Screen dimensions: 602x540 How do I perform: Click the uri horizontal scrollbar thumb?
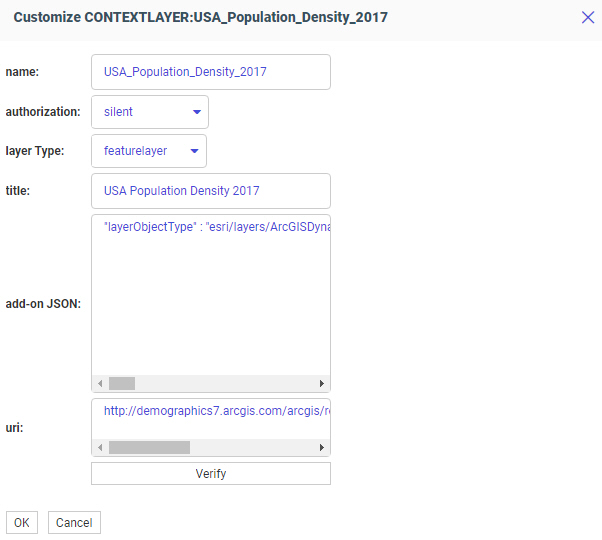pyautogui.click(x=149, y=448)
